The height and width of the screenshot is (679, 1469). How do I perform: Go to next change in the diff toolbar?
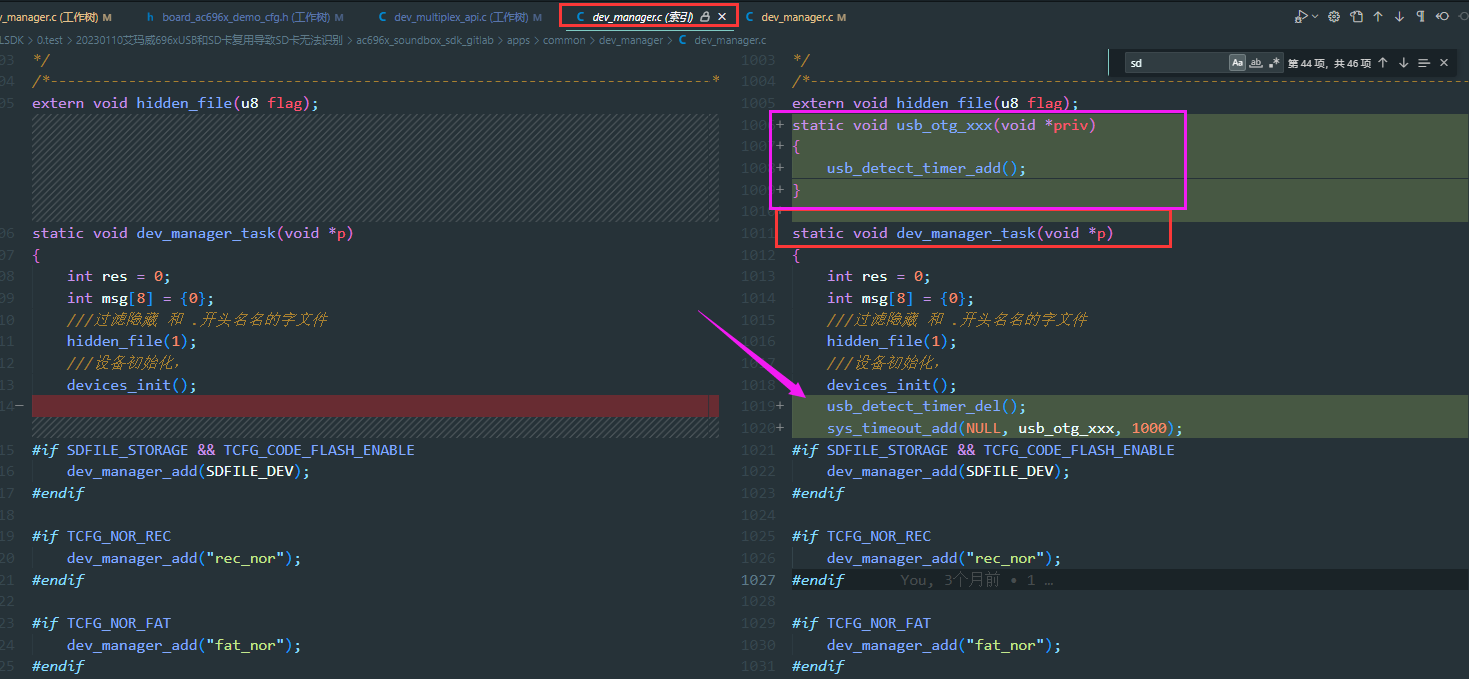click(1399, 16)
